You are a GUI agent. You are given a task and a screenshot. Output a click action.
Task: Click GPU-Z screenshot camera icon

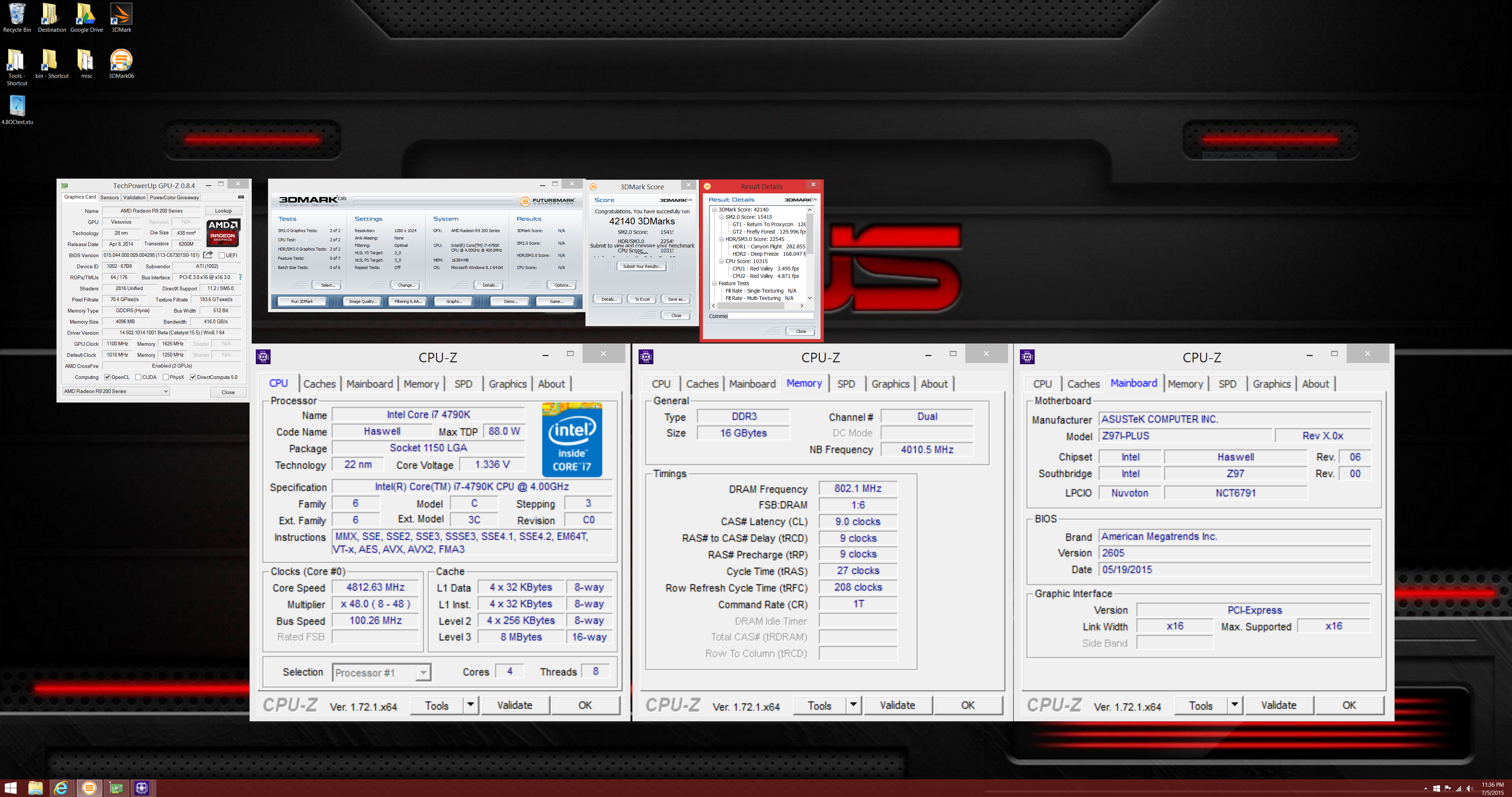[241, 197]
